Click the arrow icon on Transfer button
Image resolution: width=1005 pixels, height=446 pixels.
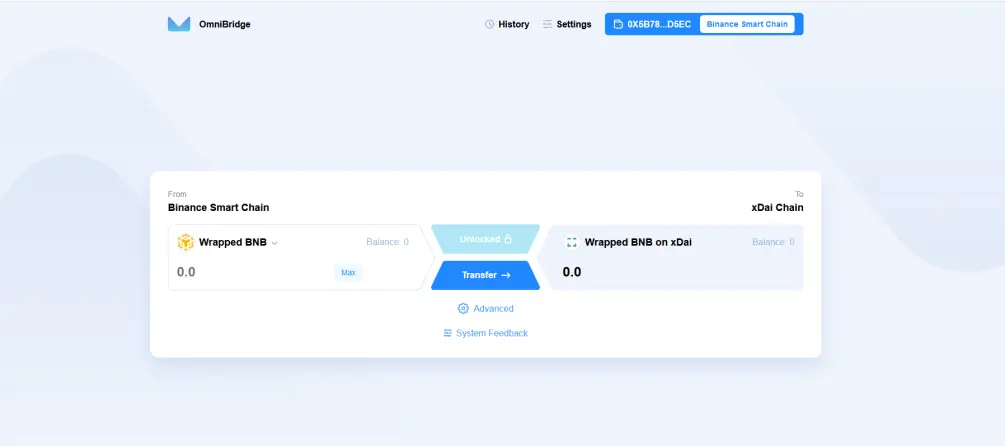(x=506, y=275)
